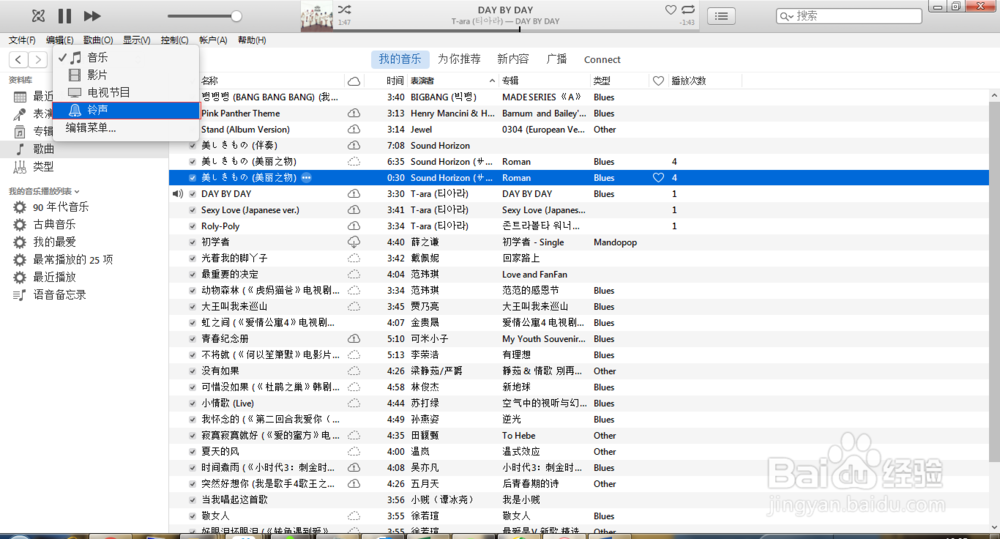This screenshot has height=539, width=1000.
Task: Click the vertical scrollbar of song list
Action: 994,281
